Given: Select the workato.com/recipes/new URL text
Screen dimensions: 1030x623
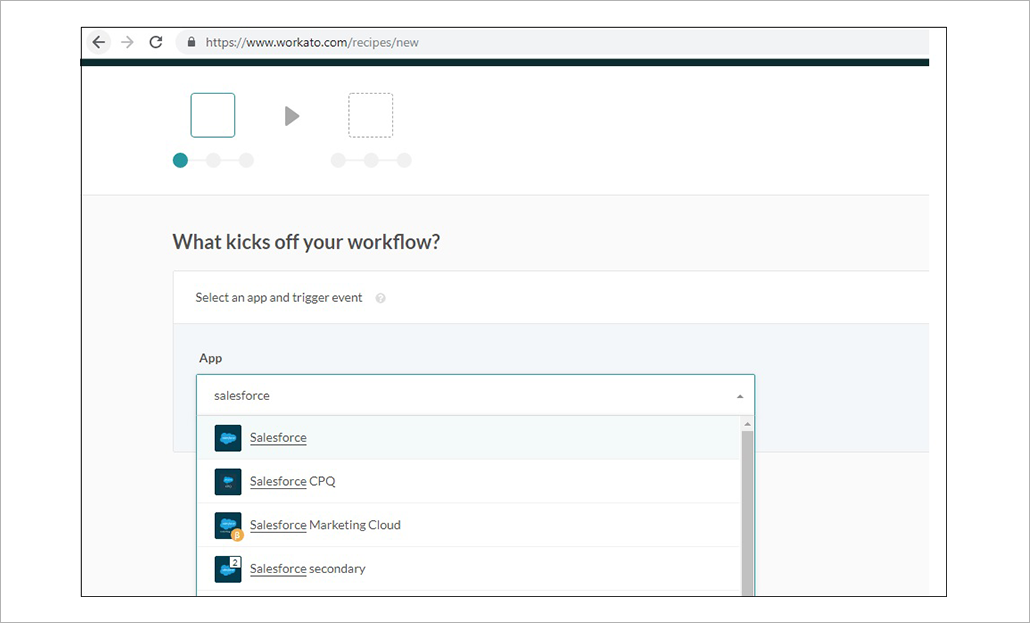Looking at the screenshot, I should 312,42.
